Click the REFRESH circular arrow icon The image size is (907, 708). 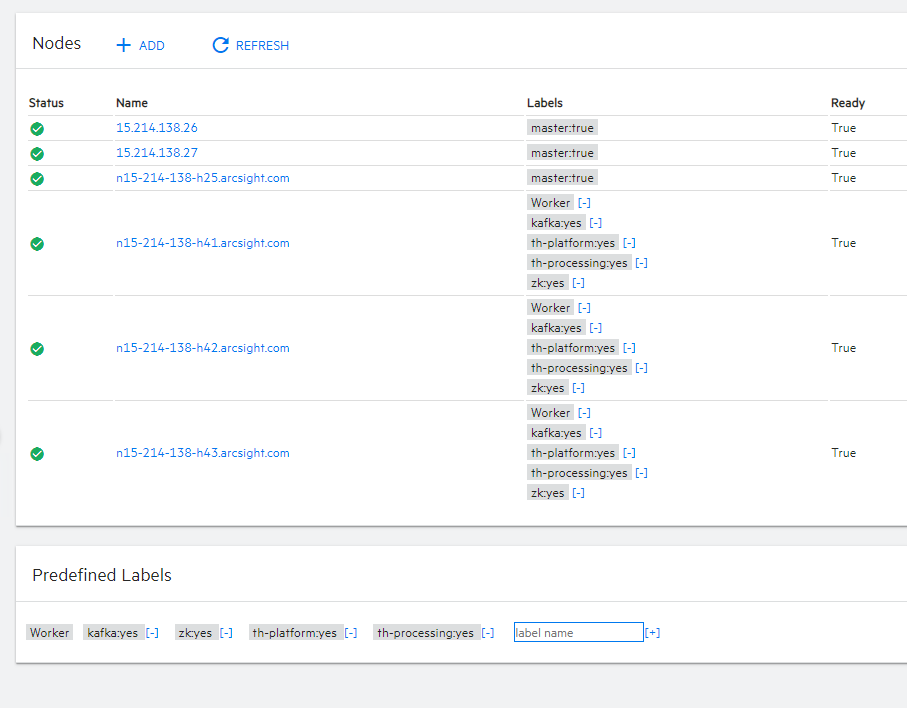pyautogui.click(x=221, y=45)
